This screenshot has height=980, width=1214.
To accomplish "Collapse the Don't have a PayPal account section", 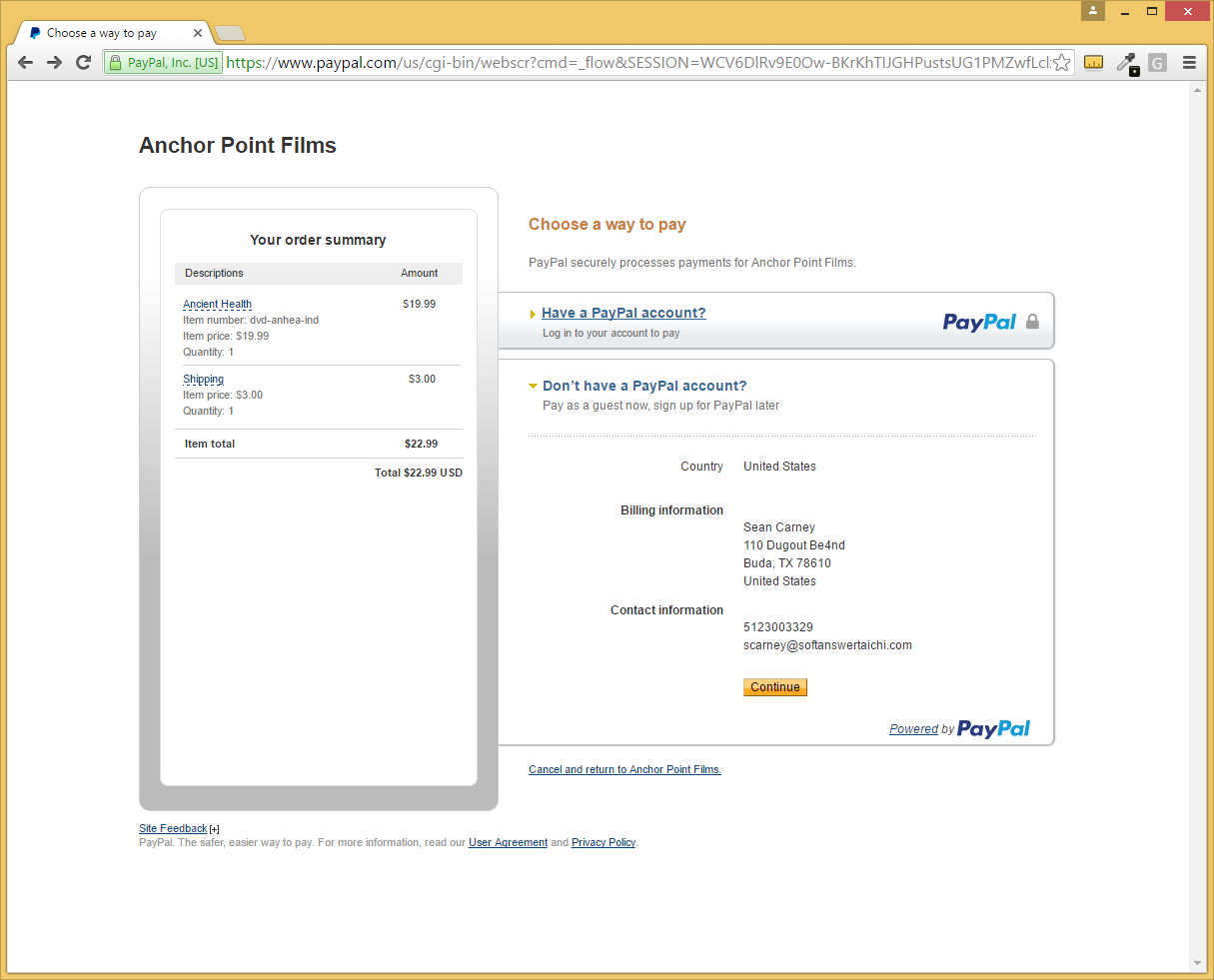I will [643, 386].
